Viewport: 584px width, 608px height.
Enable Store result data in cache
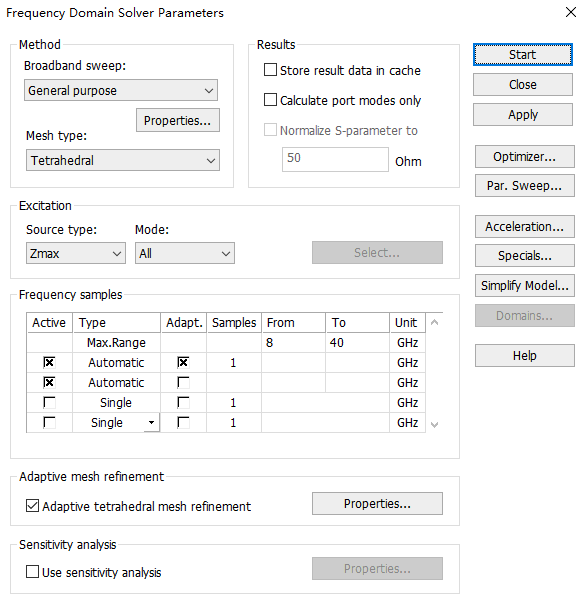[270, 70]
